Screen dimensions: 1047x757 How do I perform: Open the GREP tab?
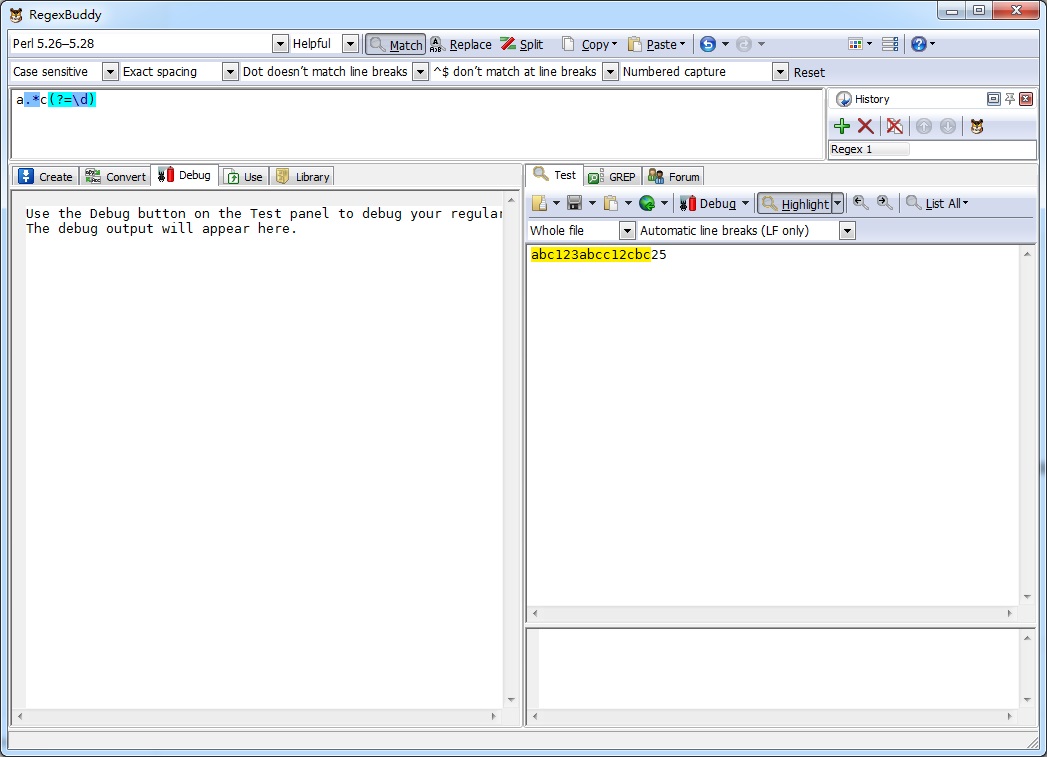pos(612,177)
